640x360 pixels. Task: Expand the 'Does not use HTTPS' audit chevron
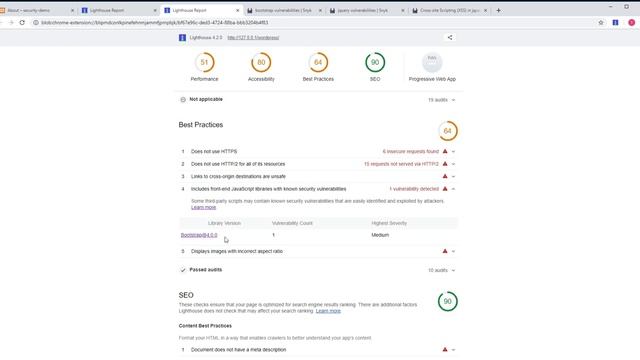(453, 152)
